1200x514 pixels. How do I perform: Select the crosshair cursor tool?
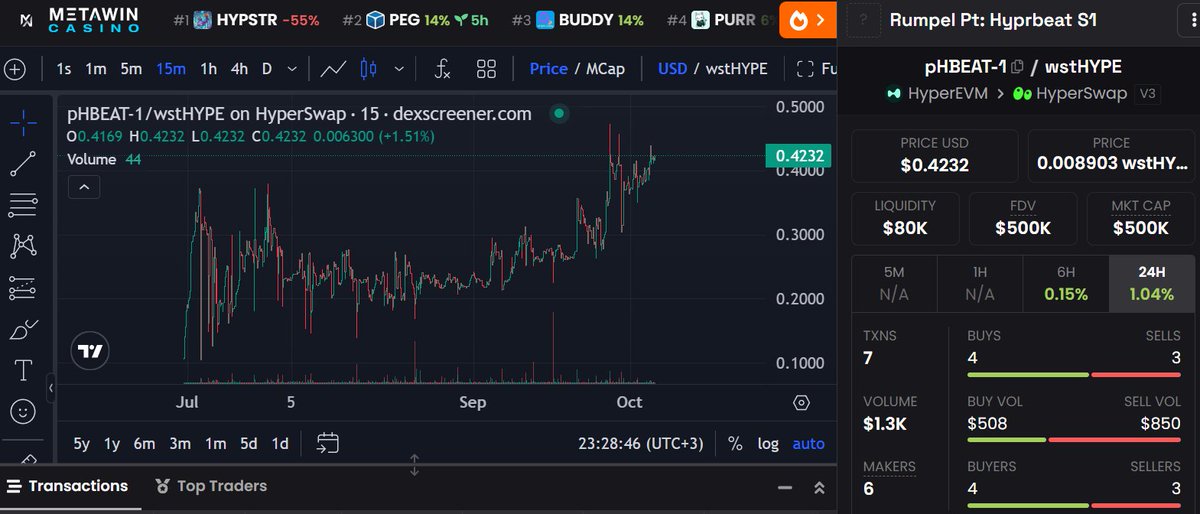point(23,124)
